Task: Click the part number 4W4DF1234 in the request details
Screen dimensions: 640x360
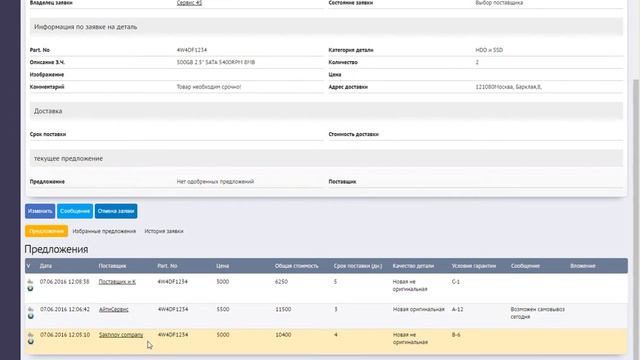Action: (191, 50)
